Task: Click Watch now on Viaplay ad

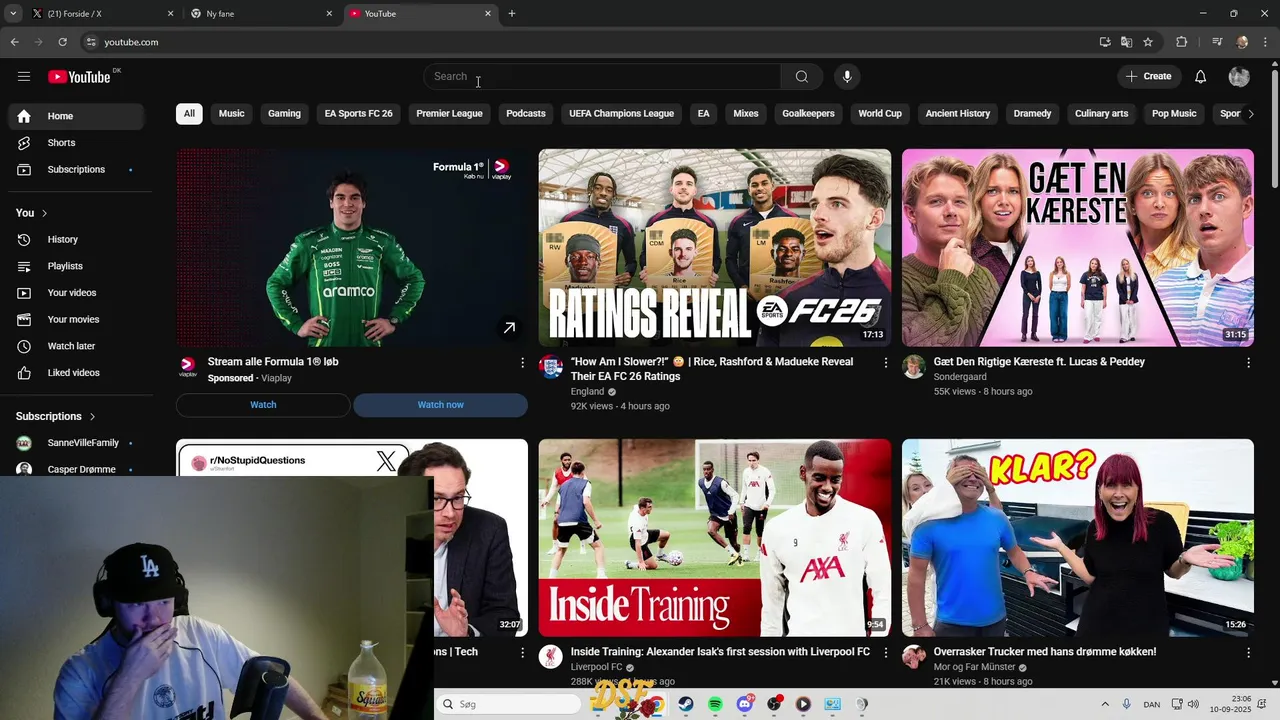Action: tap(441, 405)
